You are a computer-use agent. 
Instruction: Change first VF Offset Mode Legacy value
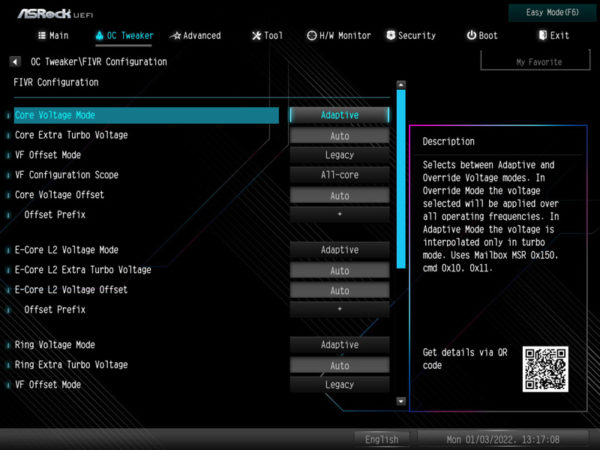[339, 155]
